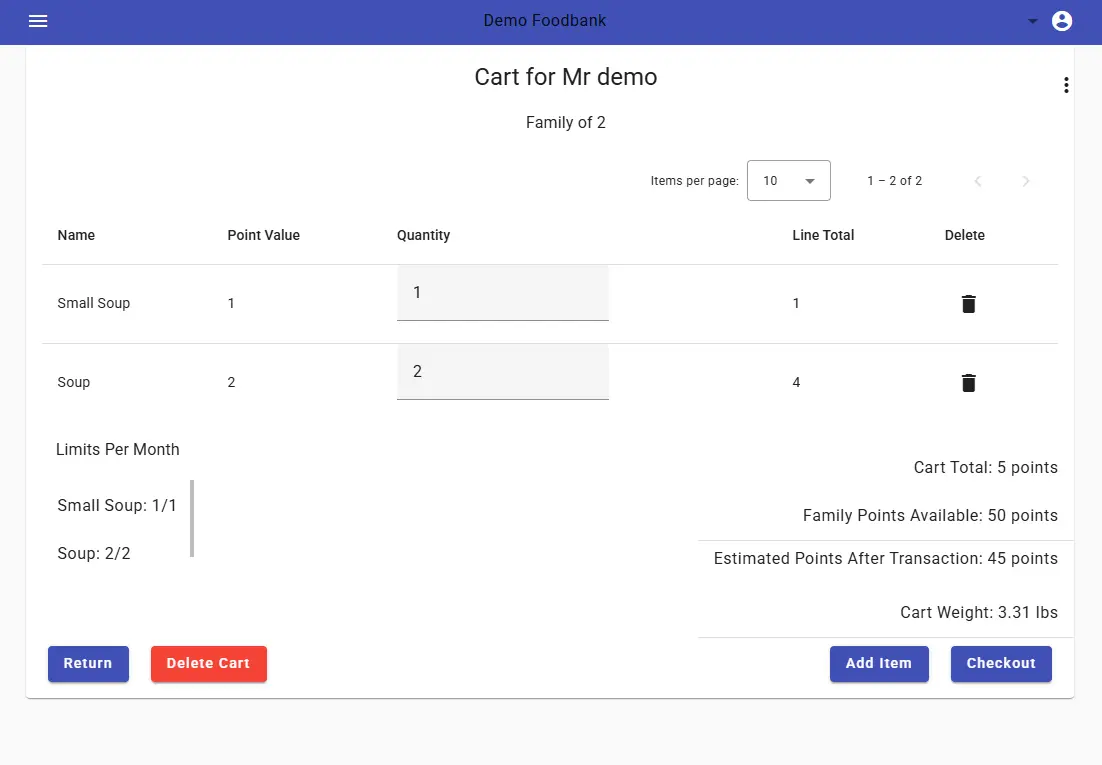Image resolution: width=1102 pixels, height=765 pixels.
Task: Go to previous page with left chevron
Action: 978,181
